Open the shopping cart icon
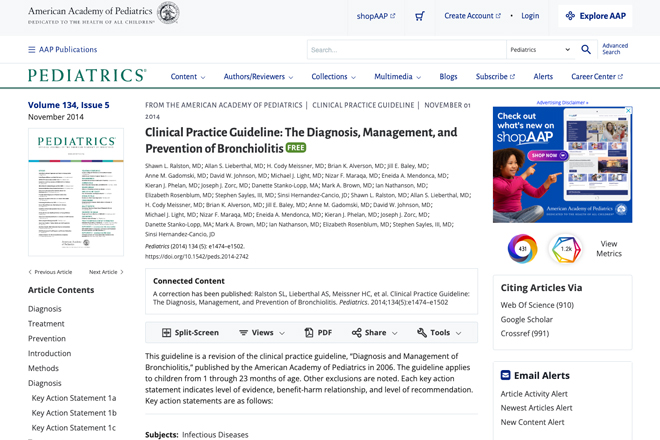 point(419,16)
